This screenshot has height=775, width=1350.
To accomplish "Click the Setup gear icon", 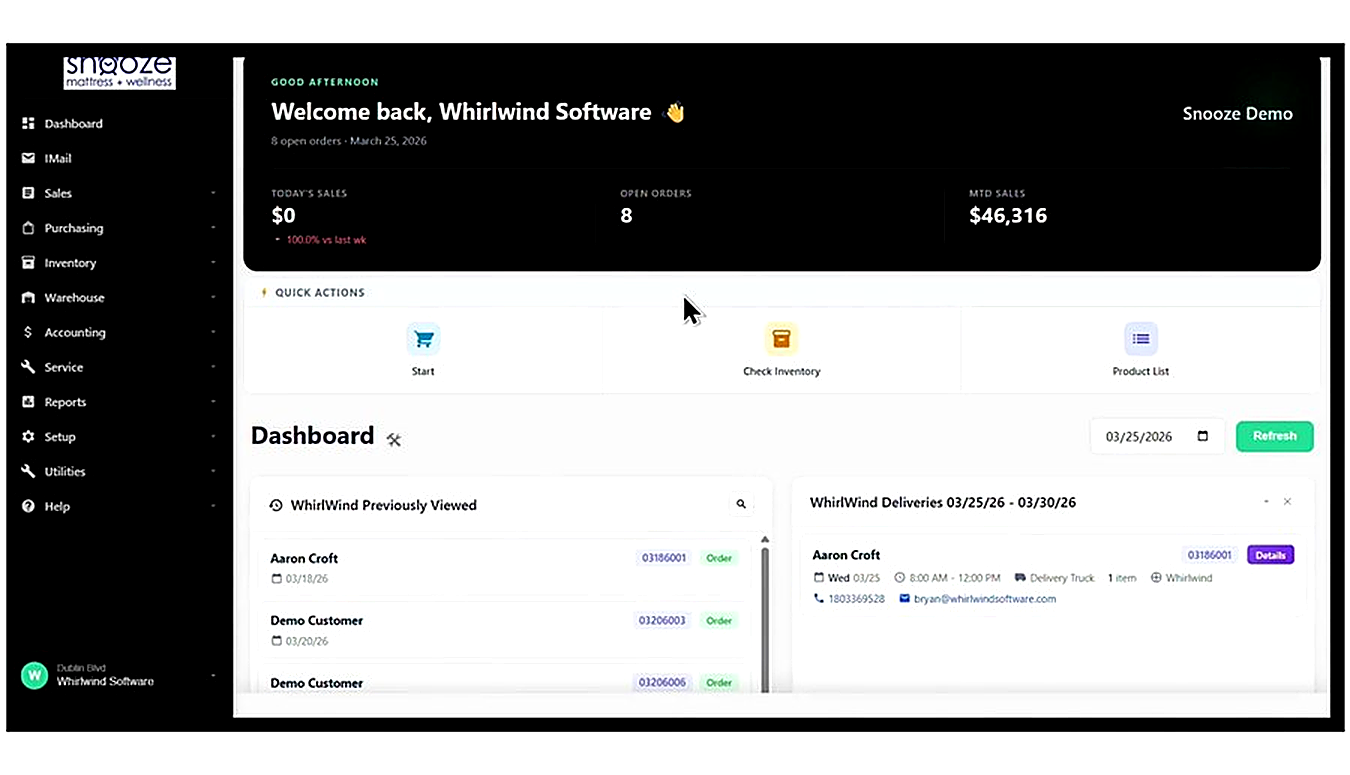I will 28,437.
